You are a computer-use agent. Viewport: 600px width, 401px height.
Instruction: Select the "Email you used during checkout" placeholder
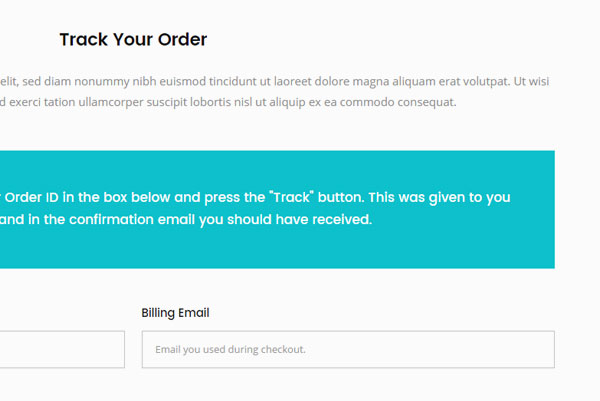click(x=229, y=350)
